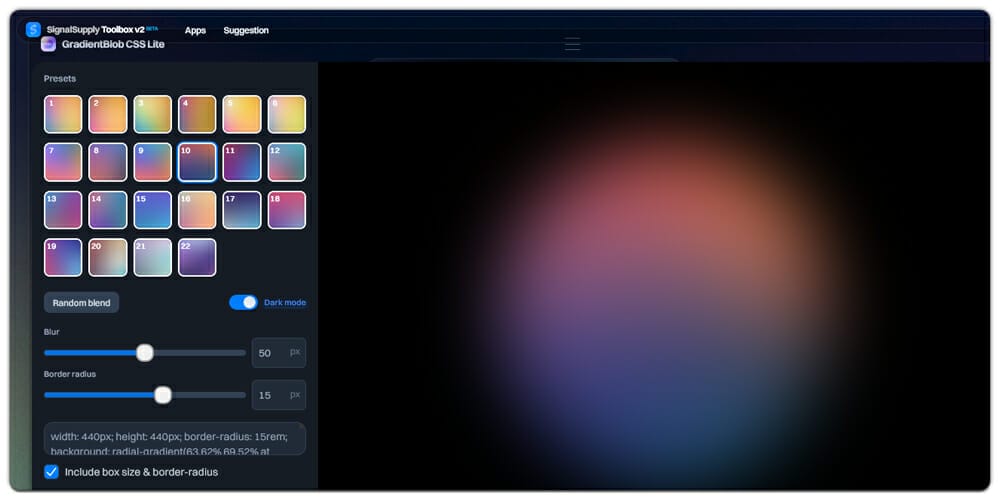Open the Suggestion menu
Viewport: 1000px width, 500px height.
pos(246,31)
